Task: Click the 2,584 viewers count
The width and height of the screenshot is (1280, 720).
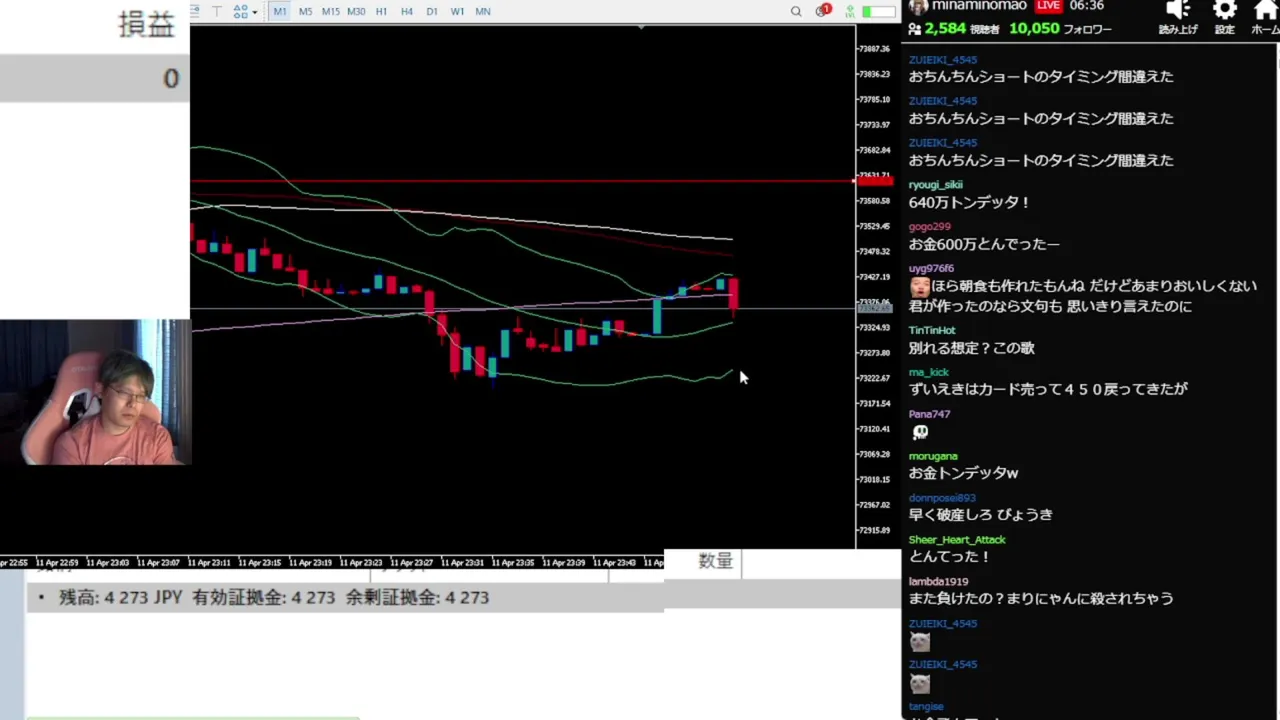Action: point(945,28)
